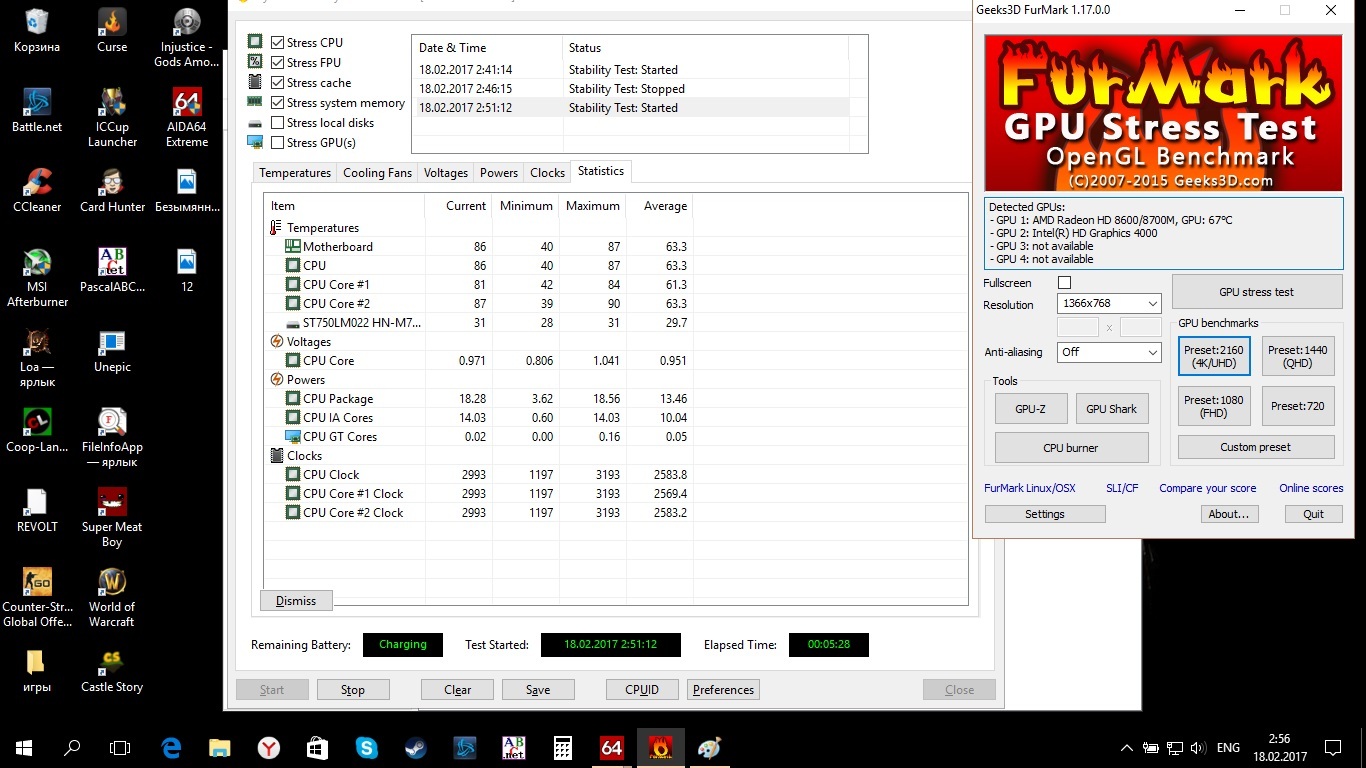Screen dimensions: 1366x768
Task: Click Clear button in stability test
Action: tap(458, 690)
